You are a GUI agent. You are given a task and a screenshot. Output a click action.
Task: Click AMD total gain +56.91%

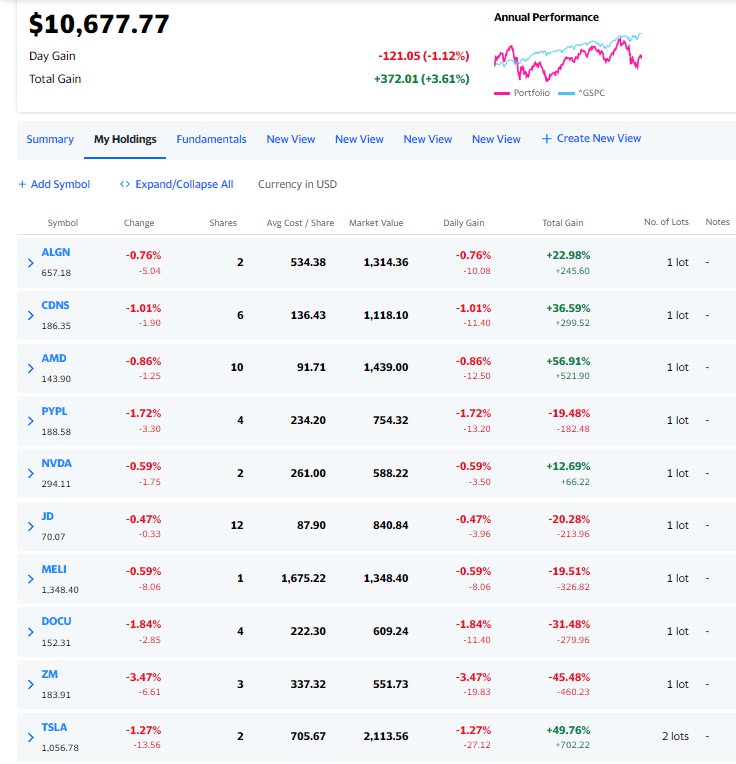(x=568, y=361)
